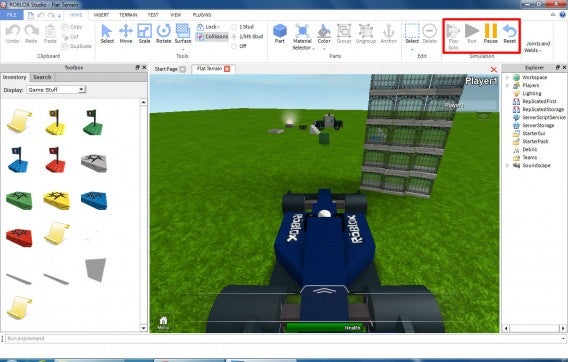Switch to the INSERT ribbon tab
Screen dimensions: 568x362
point(101,15)
